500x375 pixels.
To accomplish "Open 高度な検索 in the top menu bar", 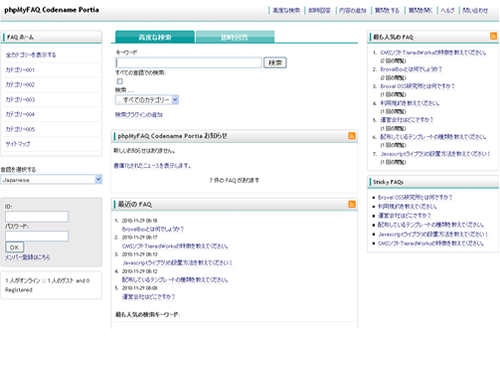I will (286, 11).
